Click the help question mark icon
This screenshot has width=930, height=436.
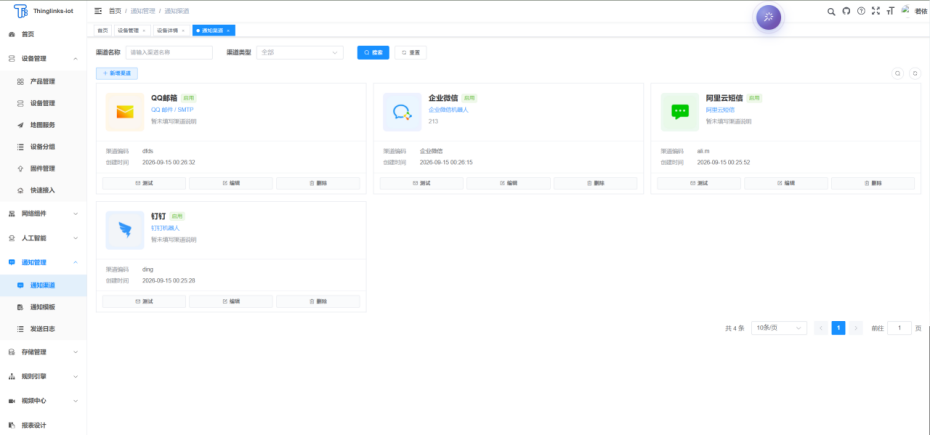pos(861,11)
